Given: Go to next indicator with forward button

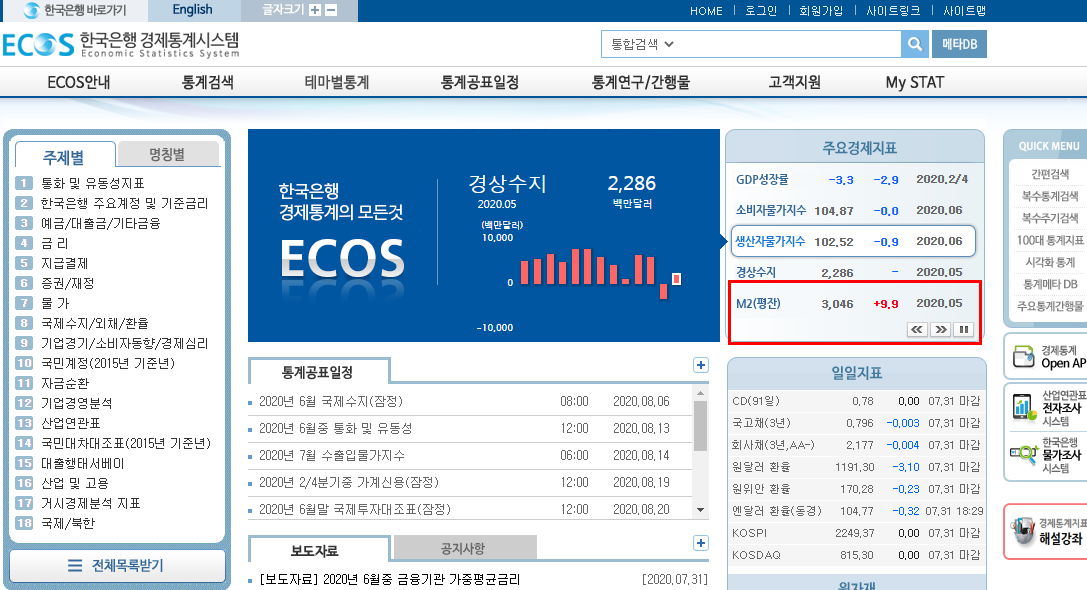Looking at the screenshot, I should coord(941,329).
